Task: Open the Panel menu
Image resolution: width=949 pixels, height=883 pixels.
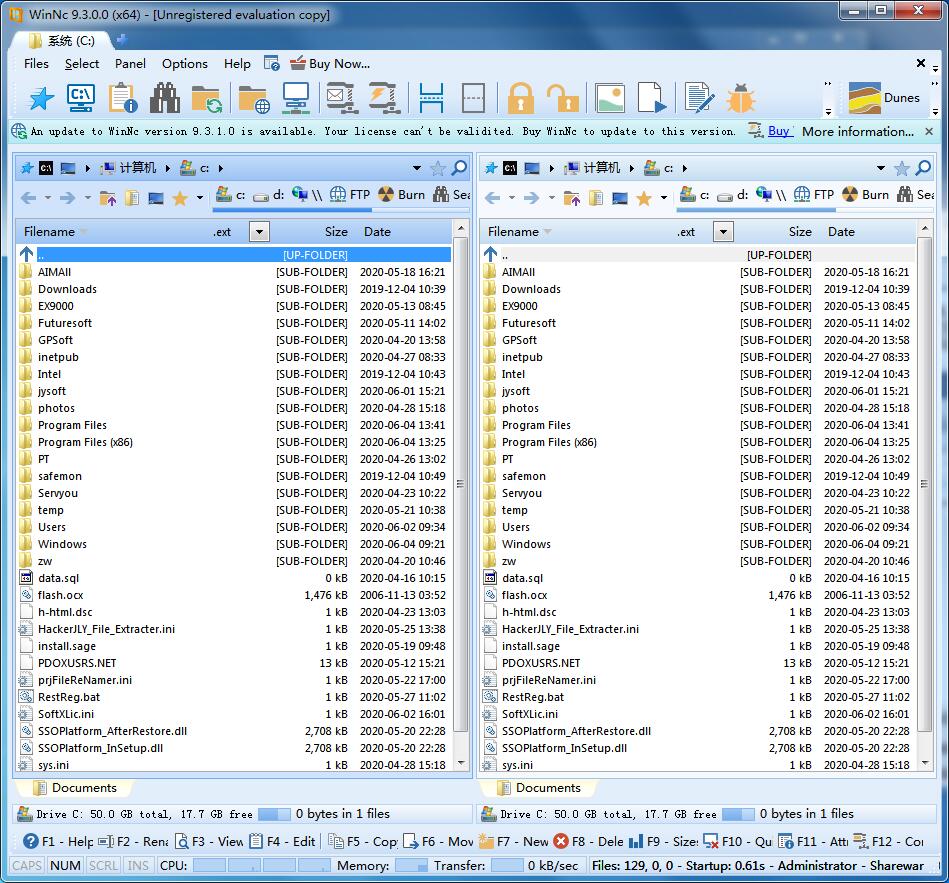Action: [x=130, y=64]
